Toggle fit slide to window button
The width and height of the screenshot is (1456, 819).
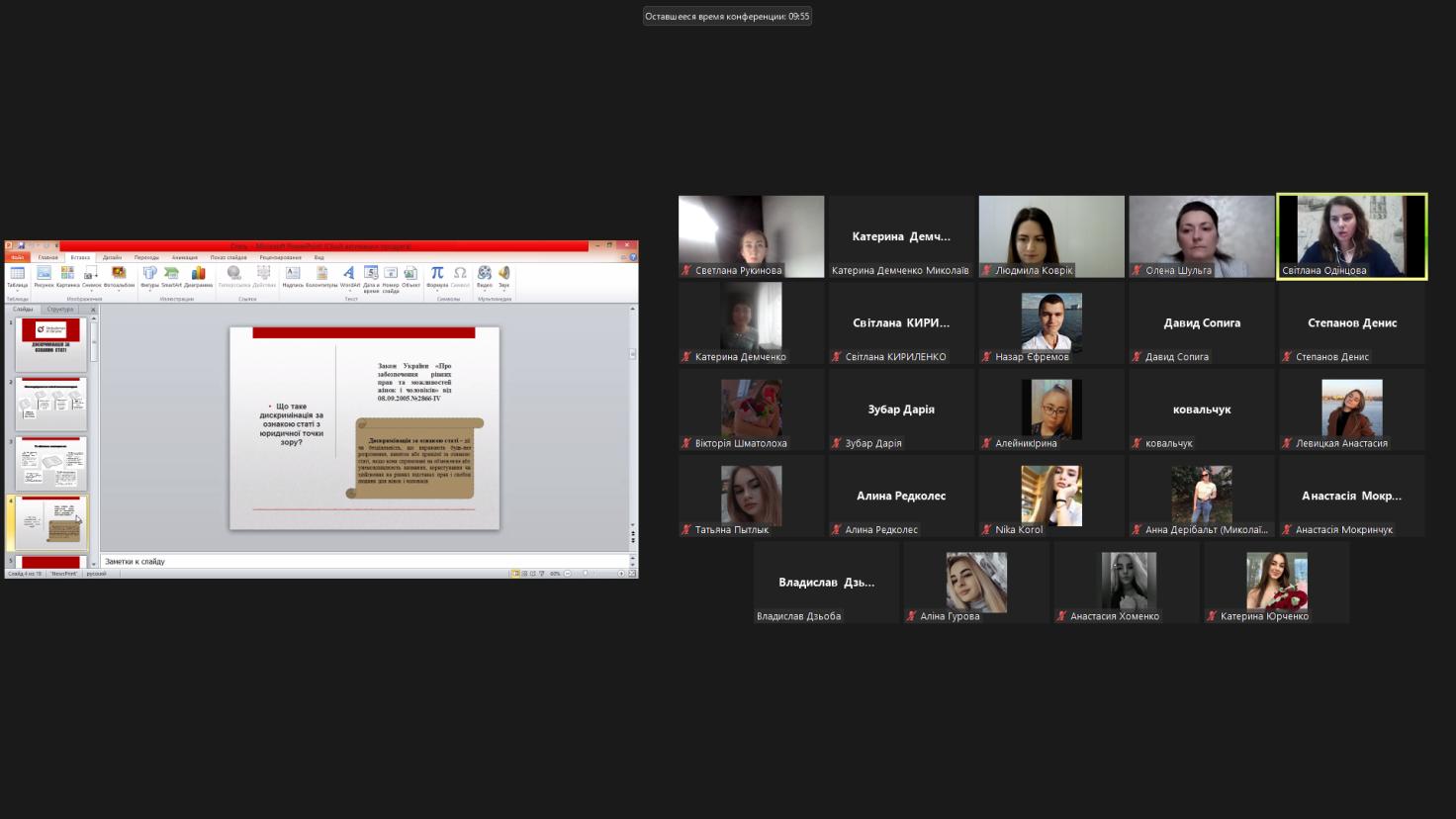(632, 574)
